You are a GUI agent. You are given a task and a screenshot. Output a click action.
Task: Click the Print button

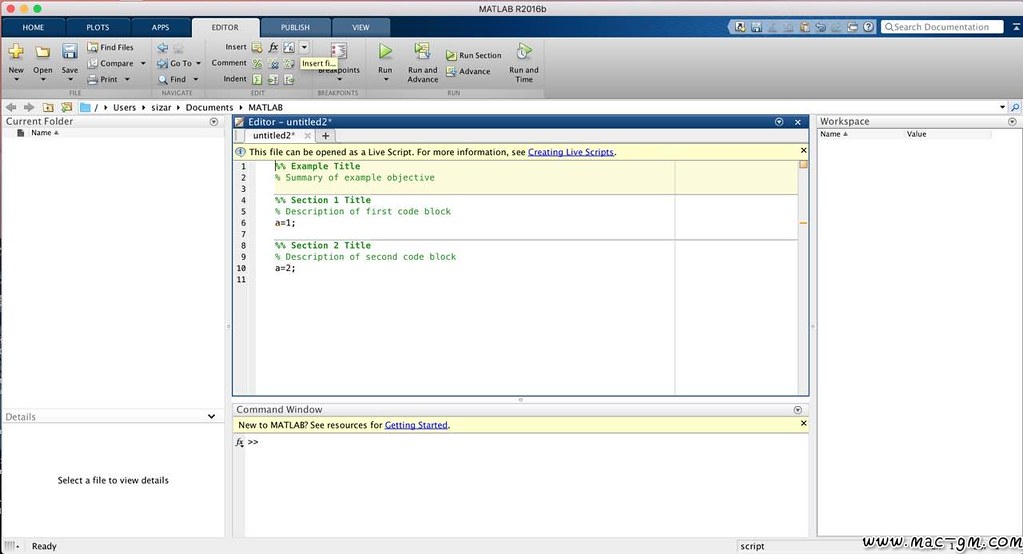(104, 79)
